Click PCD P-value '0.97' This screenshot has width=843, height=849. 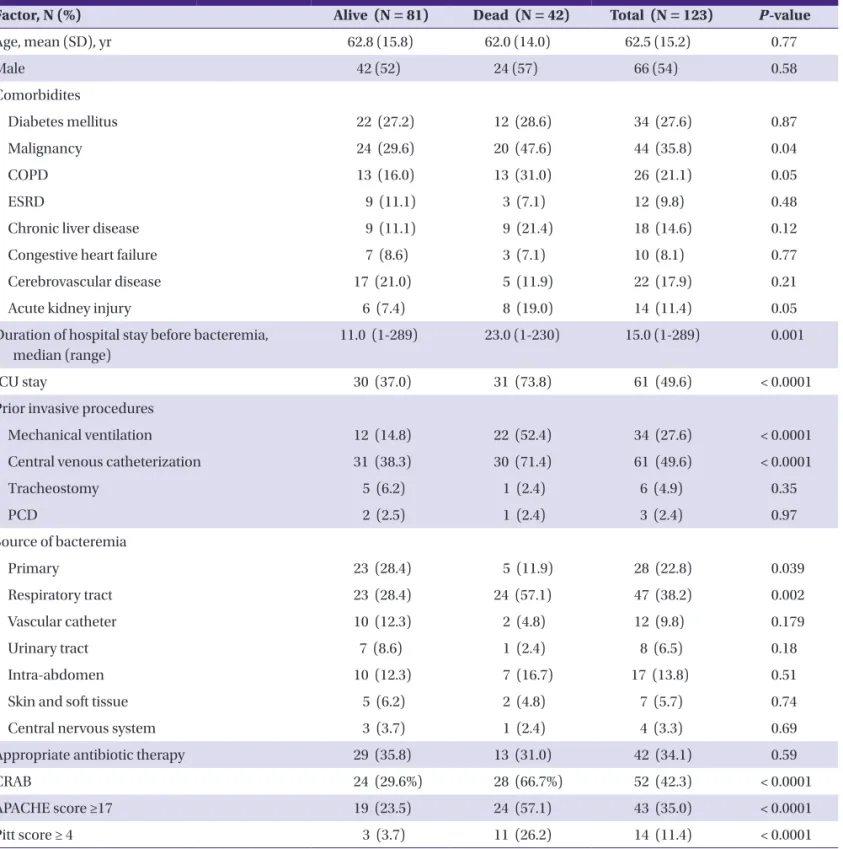click(783, 515)
